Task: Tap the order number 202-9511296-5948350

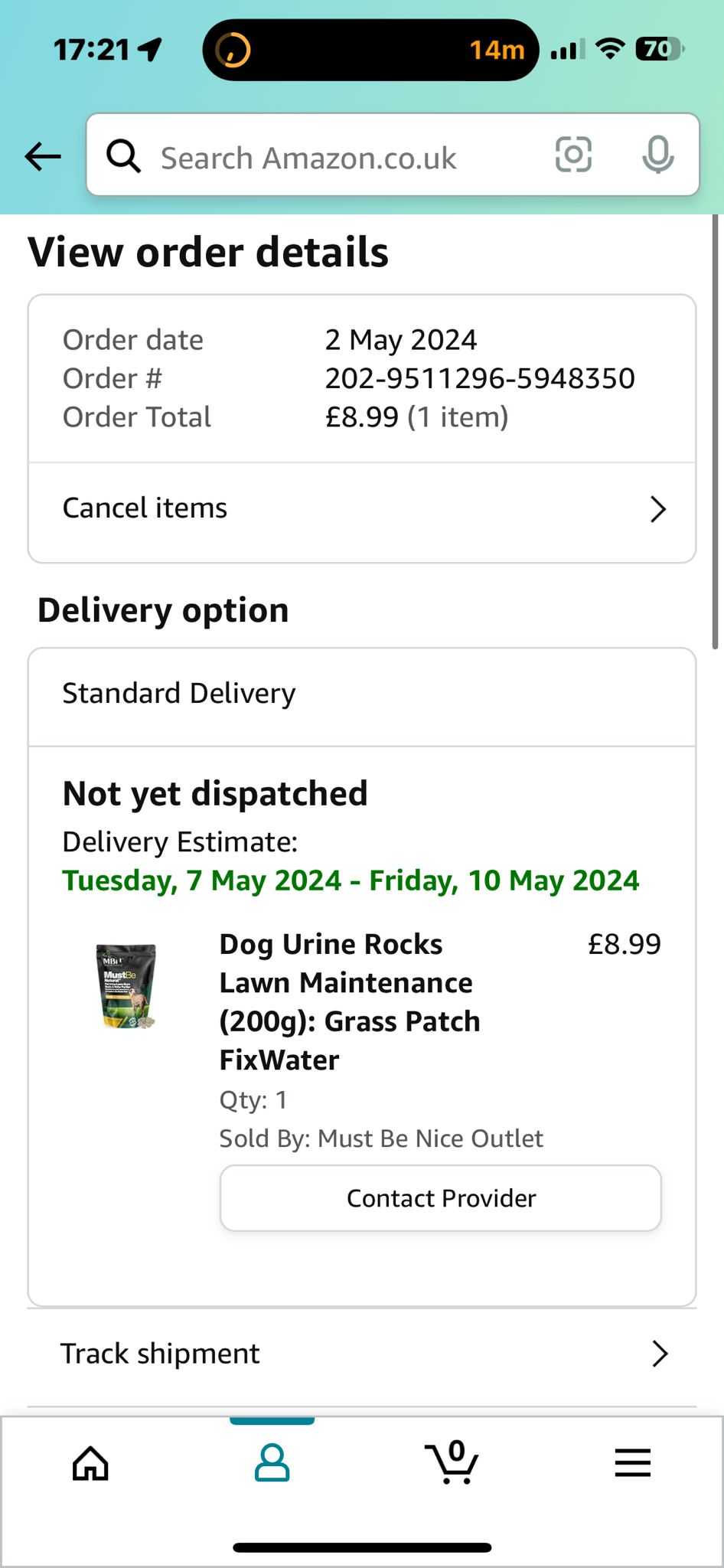Action: pyautogui.click(x=480, y=378)
